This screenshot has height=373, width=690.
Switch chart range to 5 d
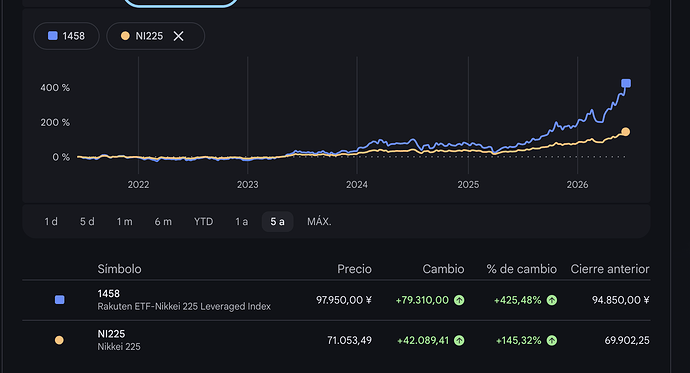(87, 222)
